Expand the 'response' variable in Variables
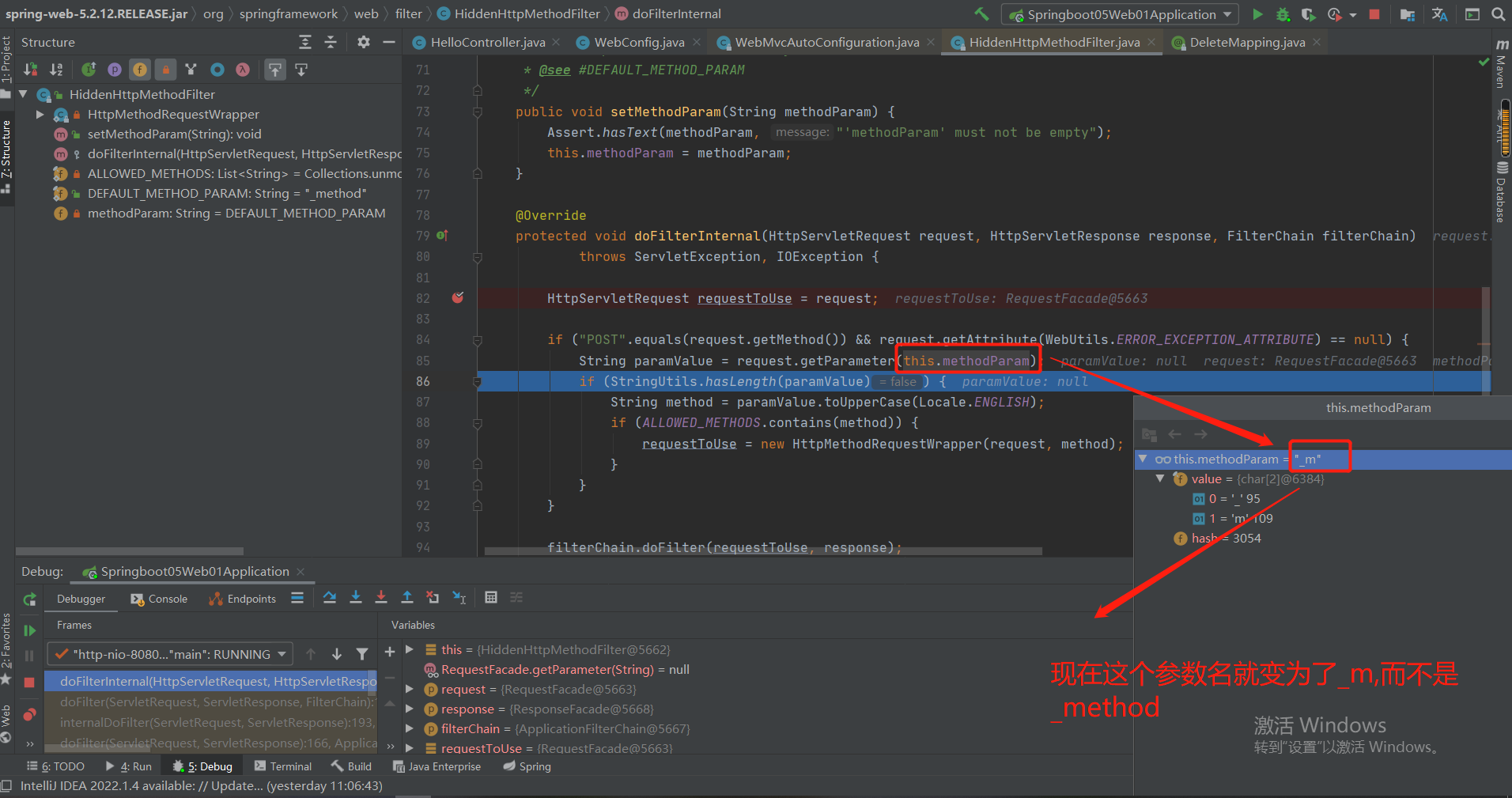Image resolution: width=1512 pixels, height=798 pixels. pos(410,709)
